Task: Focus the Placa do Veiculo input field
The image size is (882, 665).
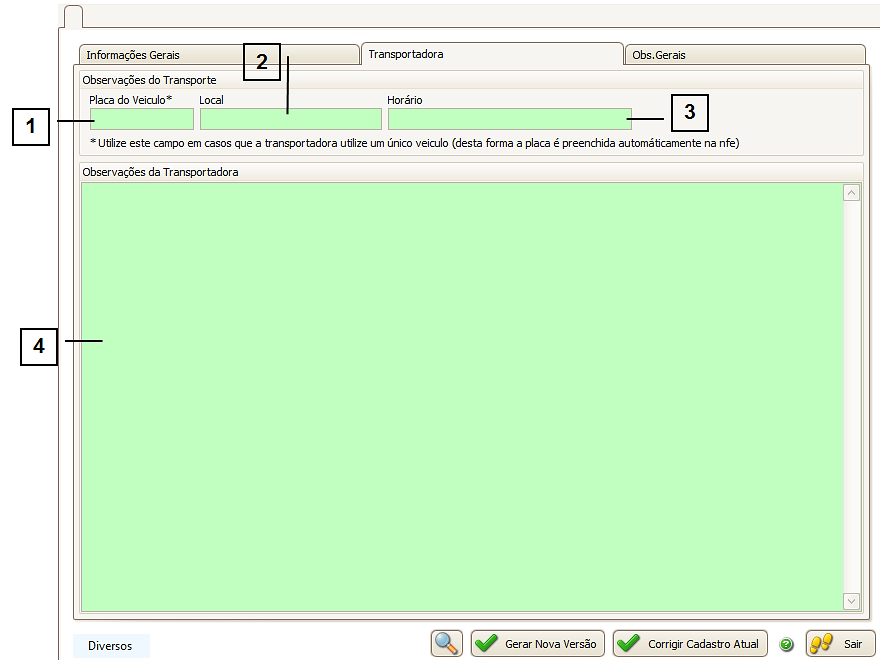Action: [x=141, y=119]
